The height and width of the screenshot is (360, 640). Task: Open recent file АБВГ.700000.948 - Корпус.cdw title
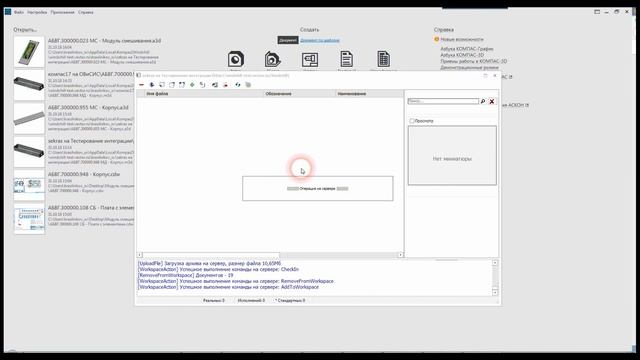(84, 174)
